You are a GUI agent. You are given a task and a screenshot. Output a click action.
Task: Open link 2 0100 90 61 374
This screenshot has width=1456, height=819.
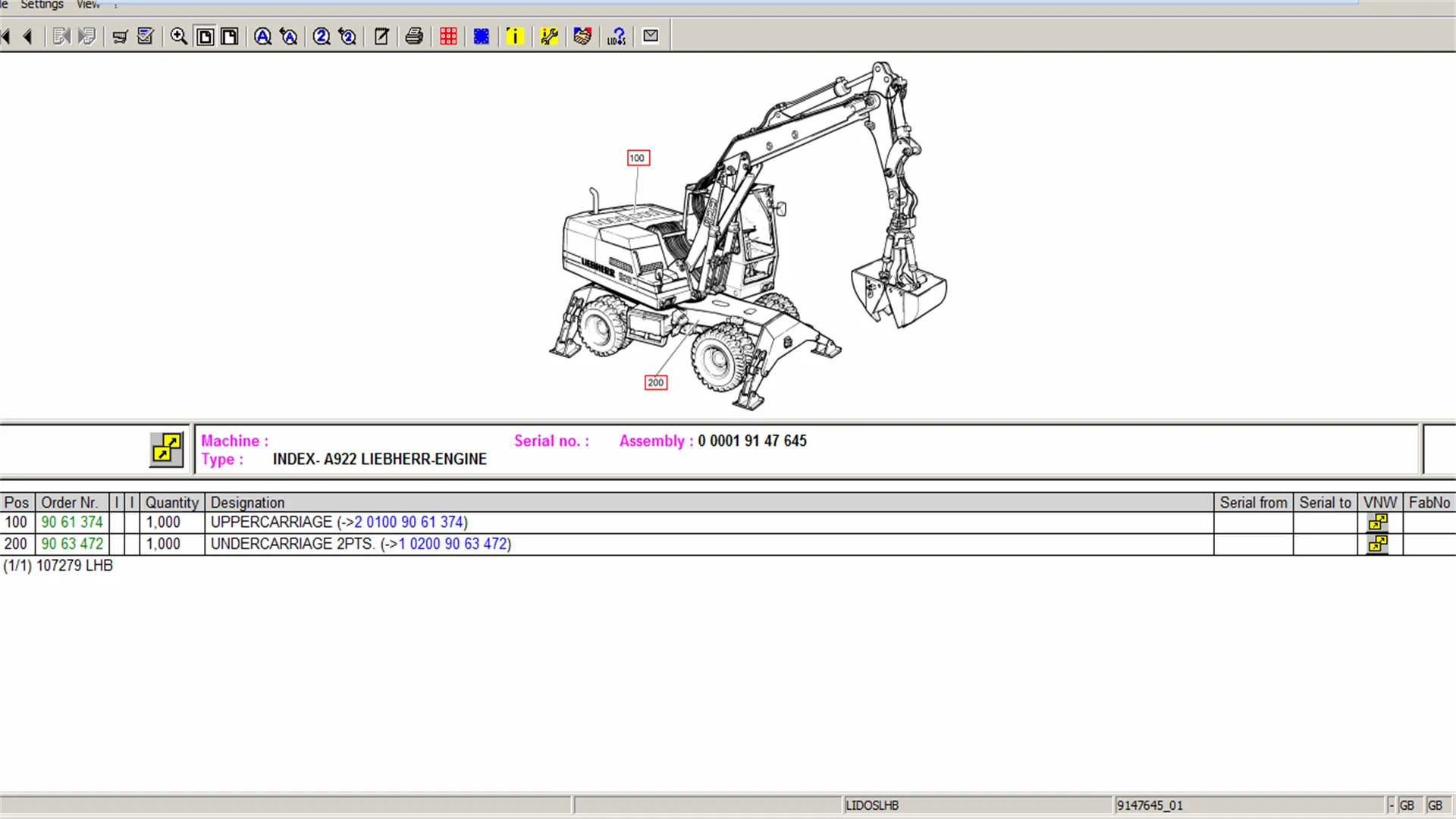[x=409, y=522]
